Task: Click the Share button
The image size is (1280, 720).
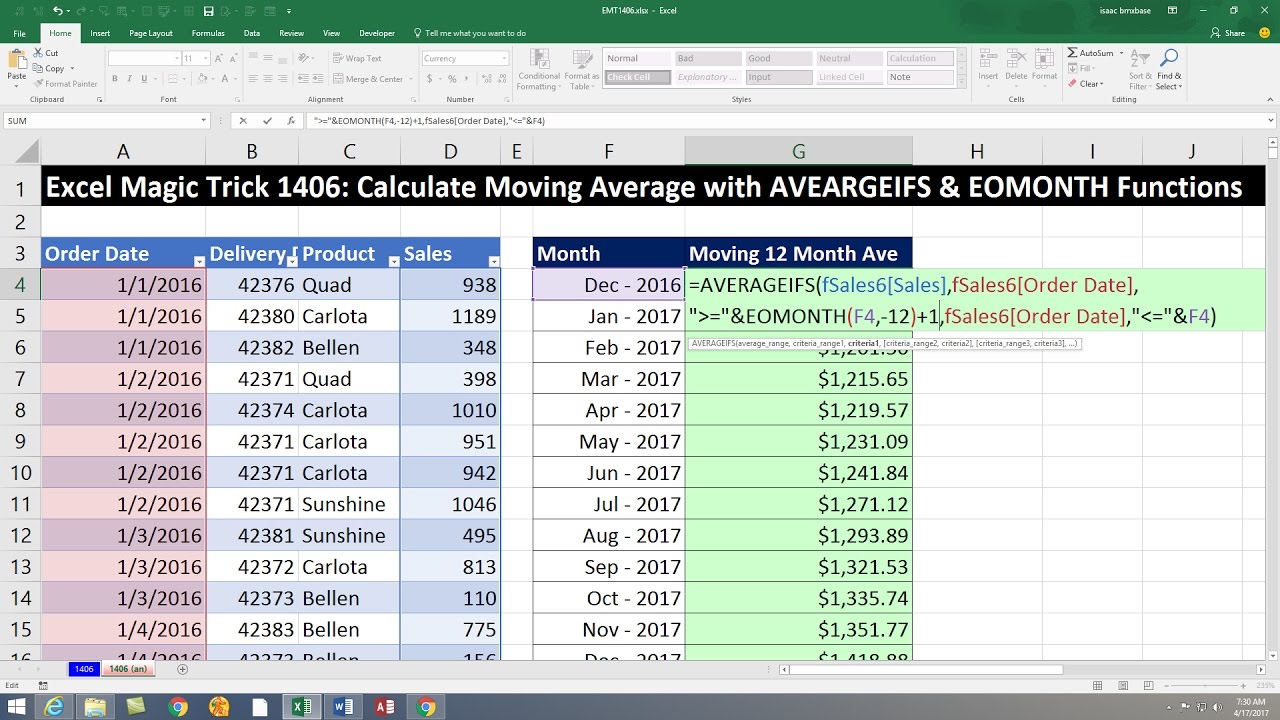Action: click(x=1227, y=33)
